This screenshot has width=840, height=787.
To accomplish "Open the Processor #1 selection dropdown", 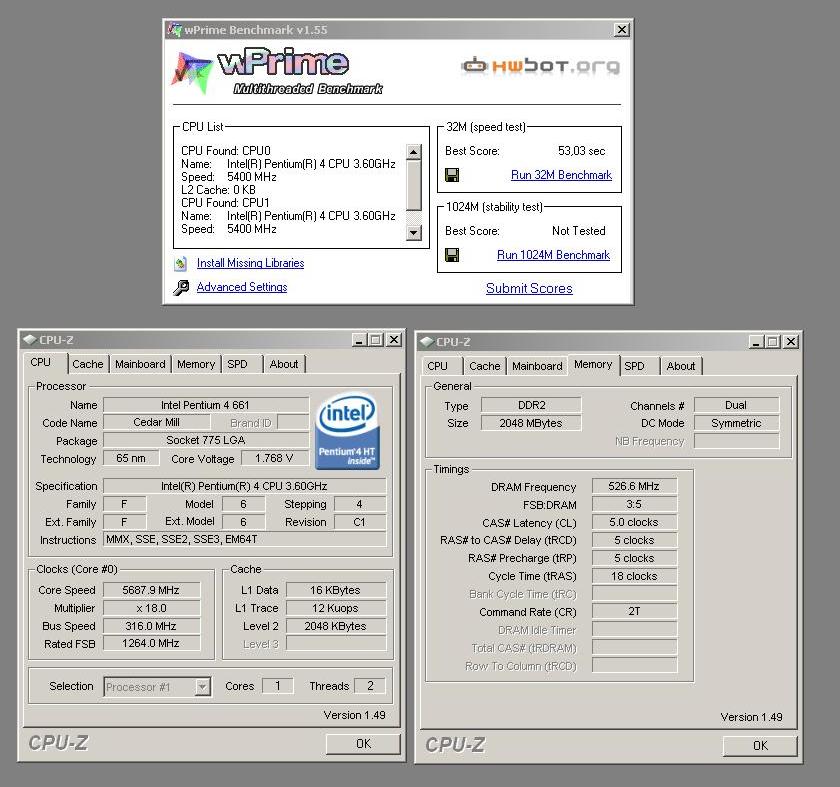I will [x=202, y=687].
